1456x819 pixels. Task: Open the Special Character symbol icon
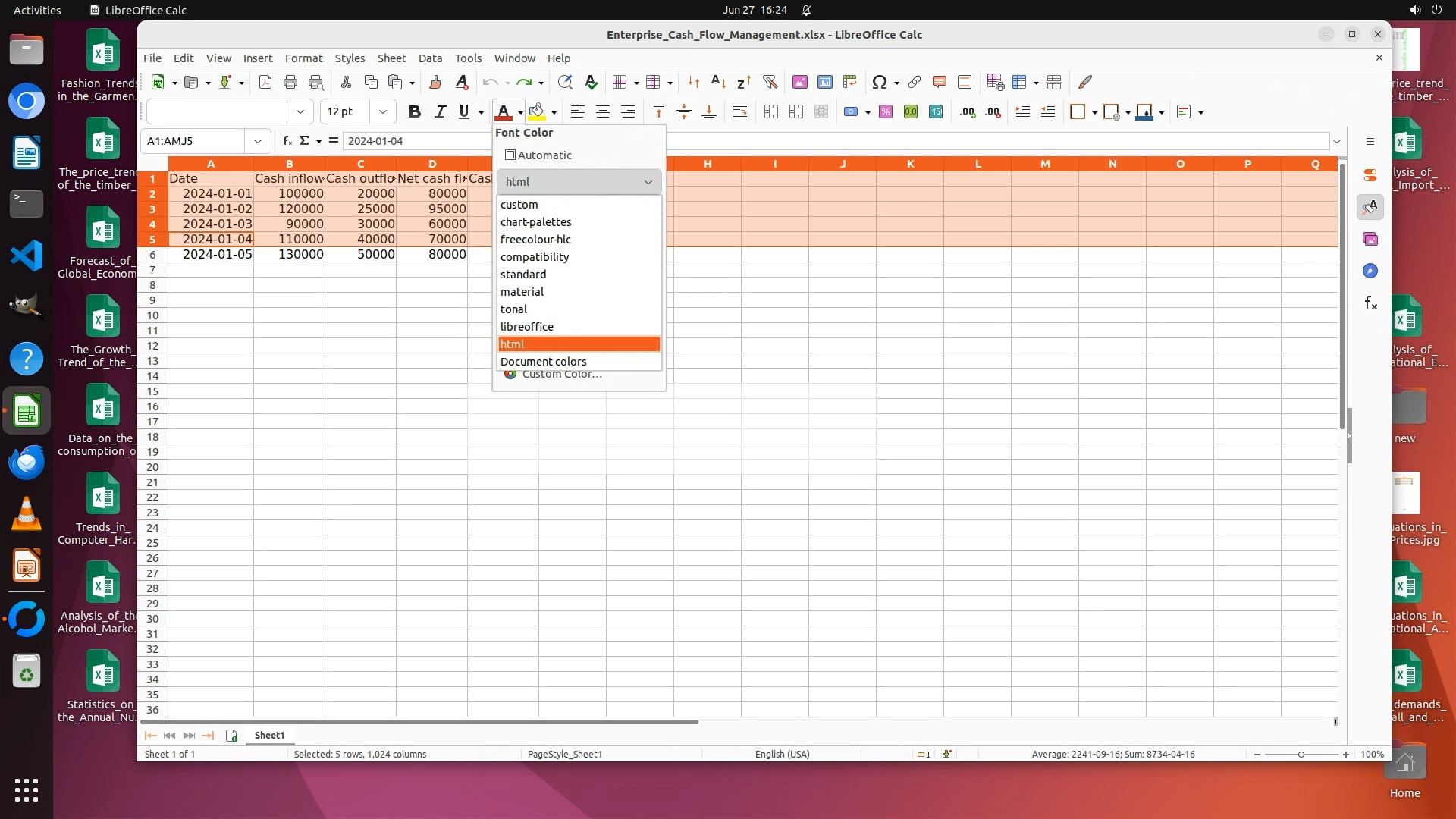click(879, 82)
